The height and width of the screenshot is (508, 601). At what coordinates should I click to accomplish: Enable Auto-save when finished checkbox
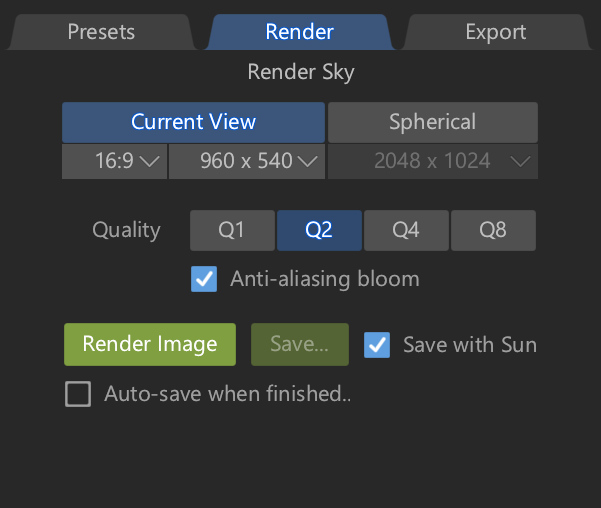[78, 394]
